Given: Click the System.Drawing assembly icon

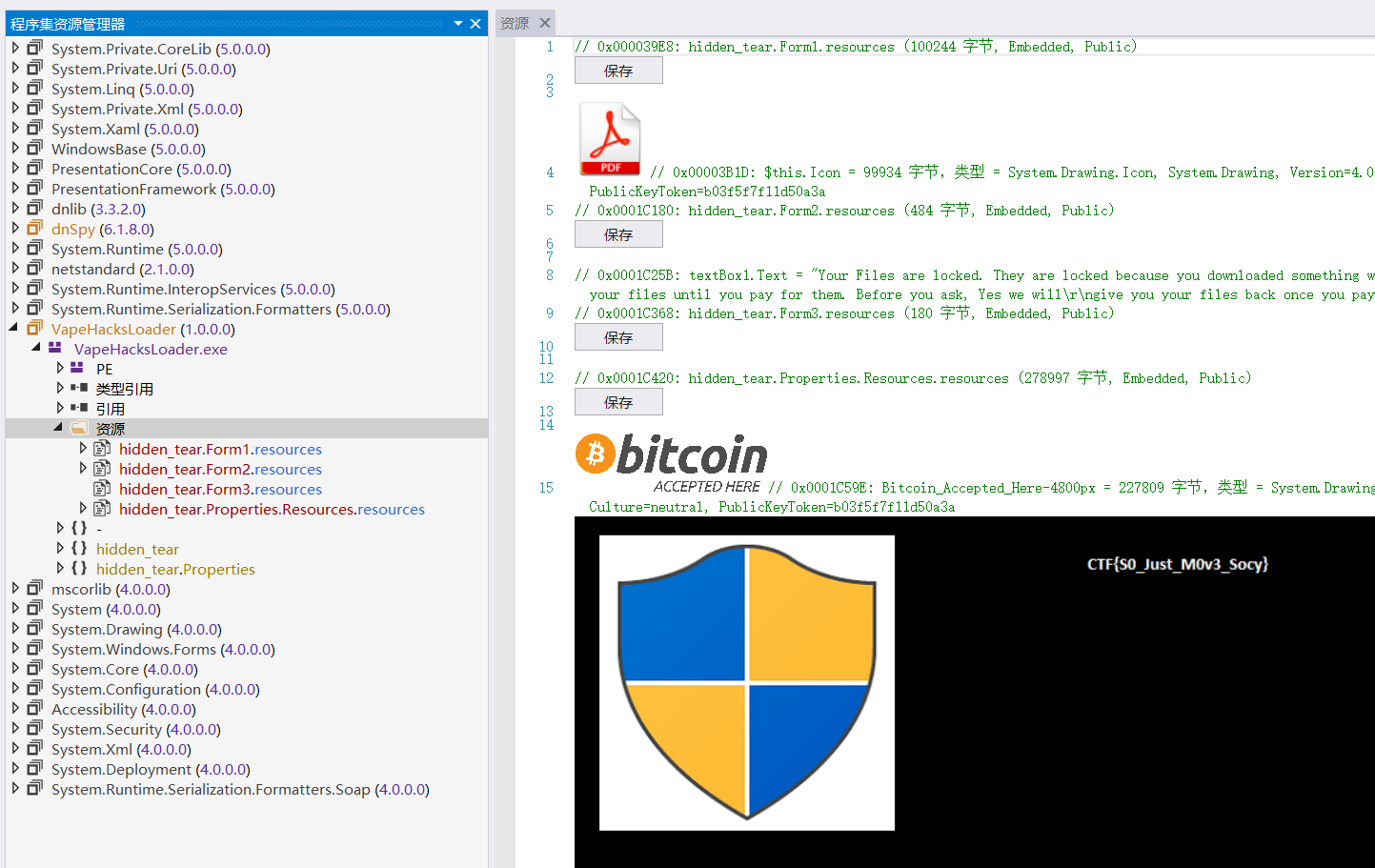Looking at the screenshot, I should click(34, 628).
